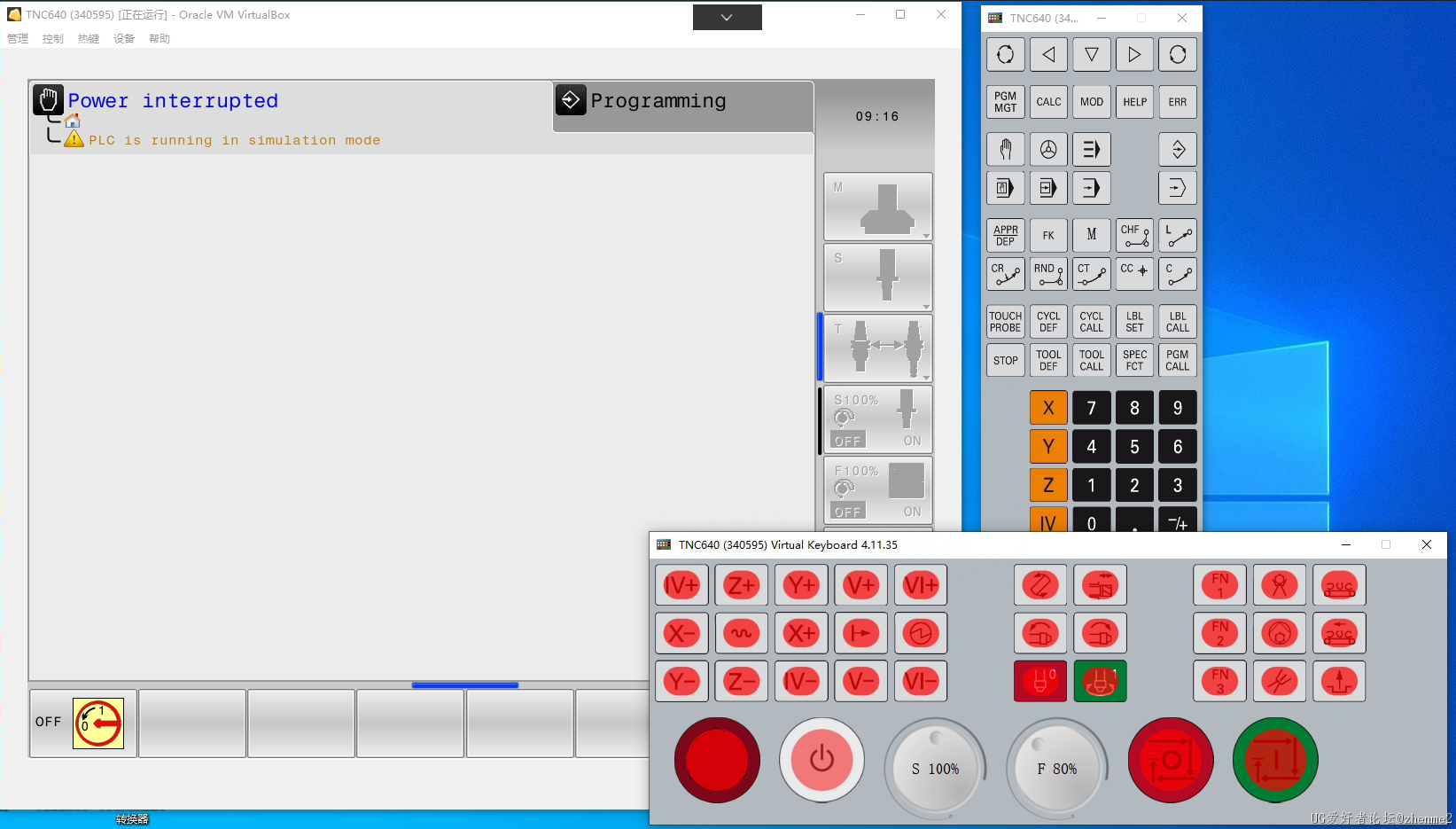Viewport: 1456px width, 829px height.
Task: Click the CT tangential arc key
Action: (x=1091, y=273)
